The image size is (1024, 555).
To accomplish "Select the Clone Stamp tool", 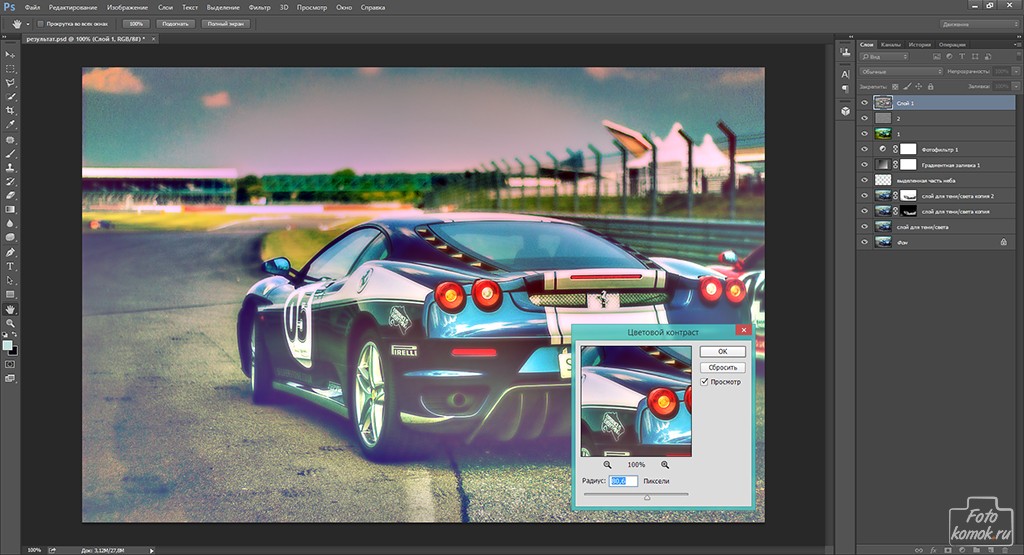I will 10,168.
